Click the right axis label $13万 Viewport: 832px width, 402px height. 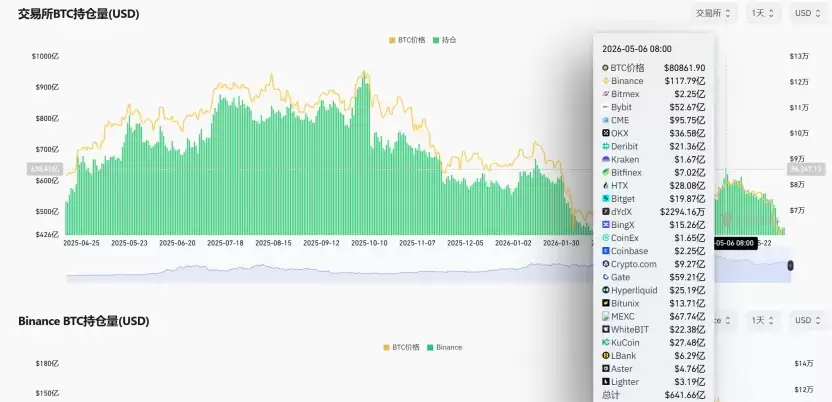(x=800, y=56)
